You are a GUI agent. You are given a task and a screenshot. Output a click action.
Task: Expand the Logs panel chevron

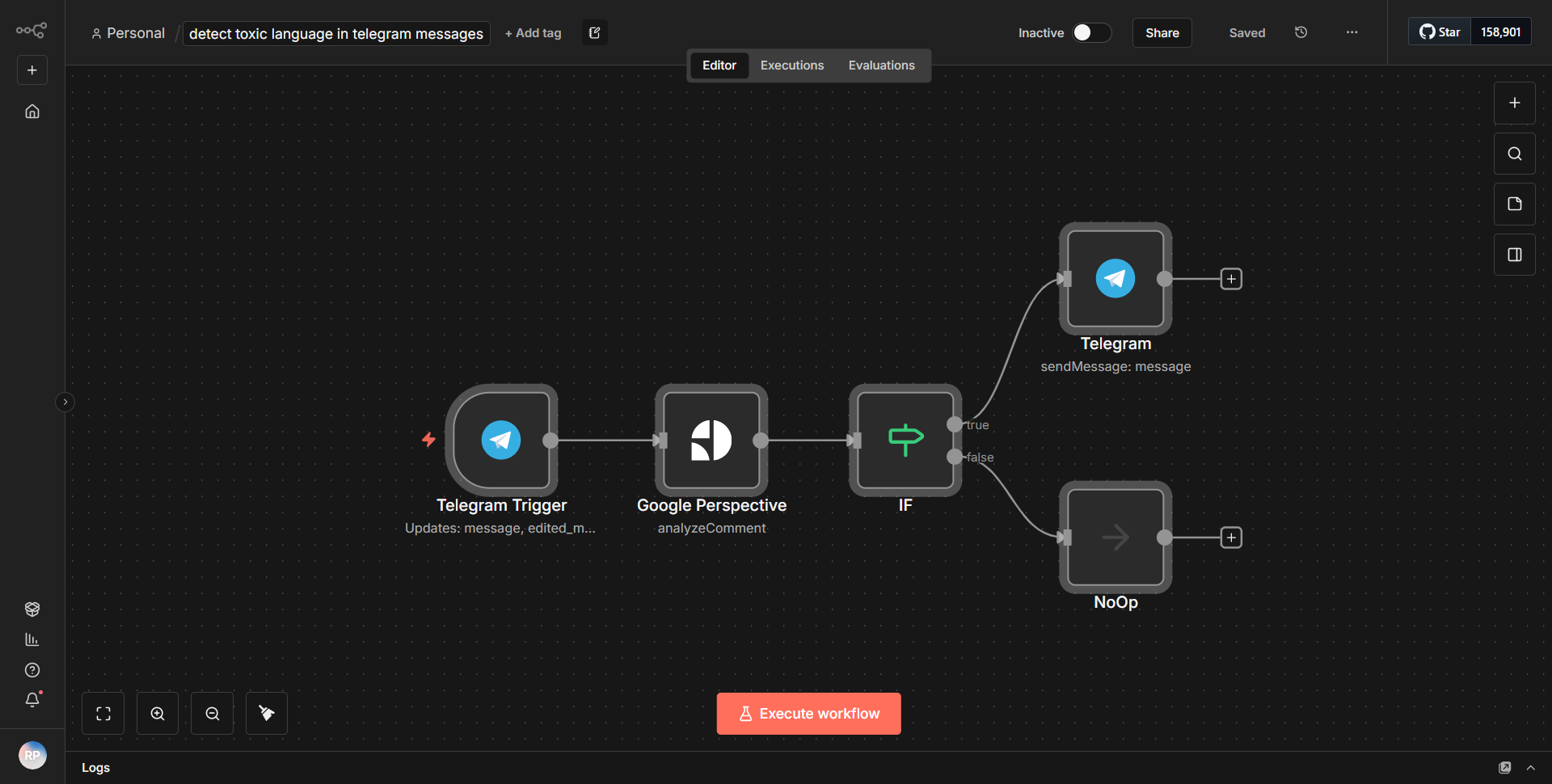(1530, 768)
